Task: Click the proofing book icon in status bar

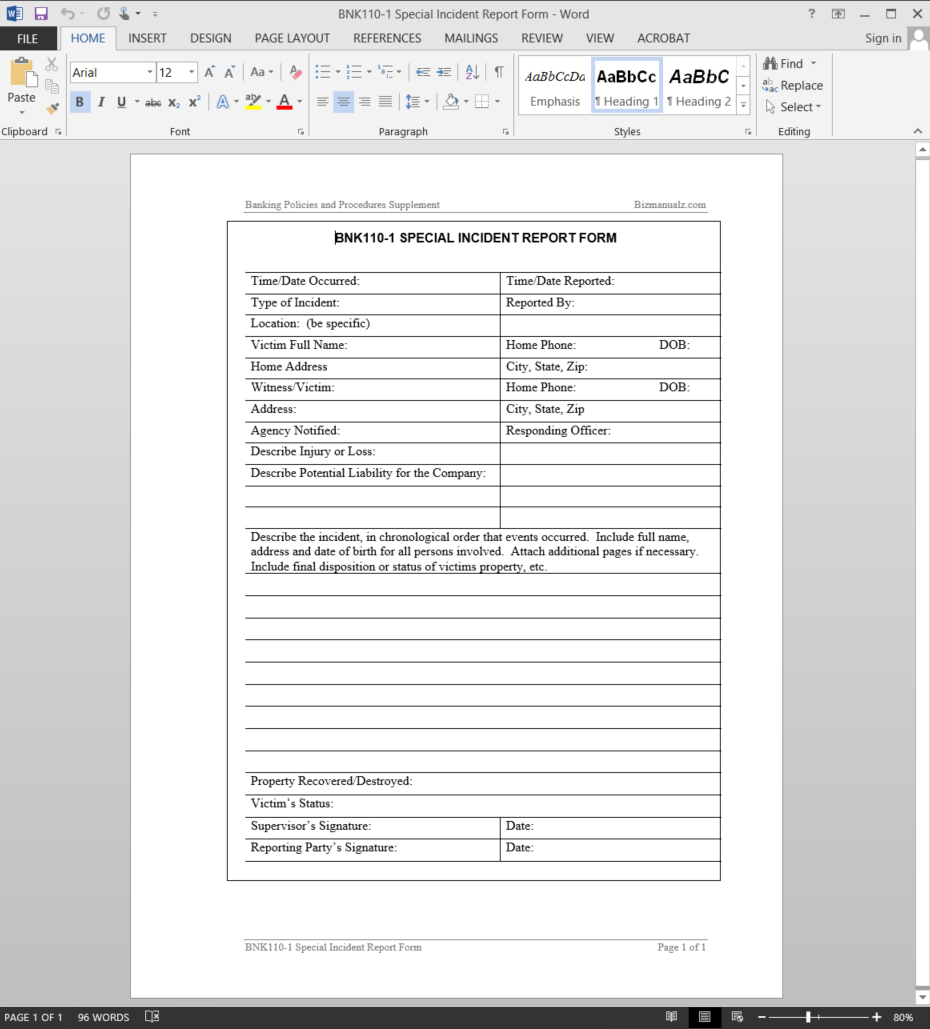Action: [152, 1017]
